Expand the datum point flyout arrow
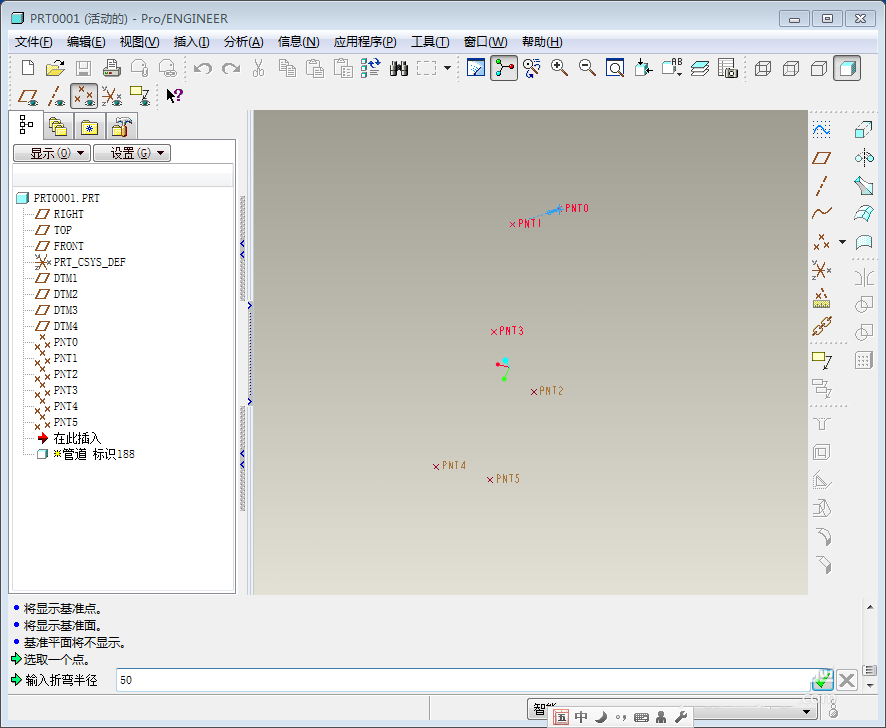The image size is (886, 728). tap(842, 242)
